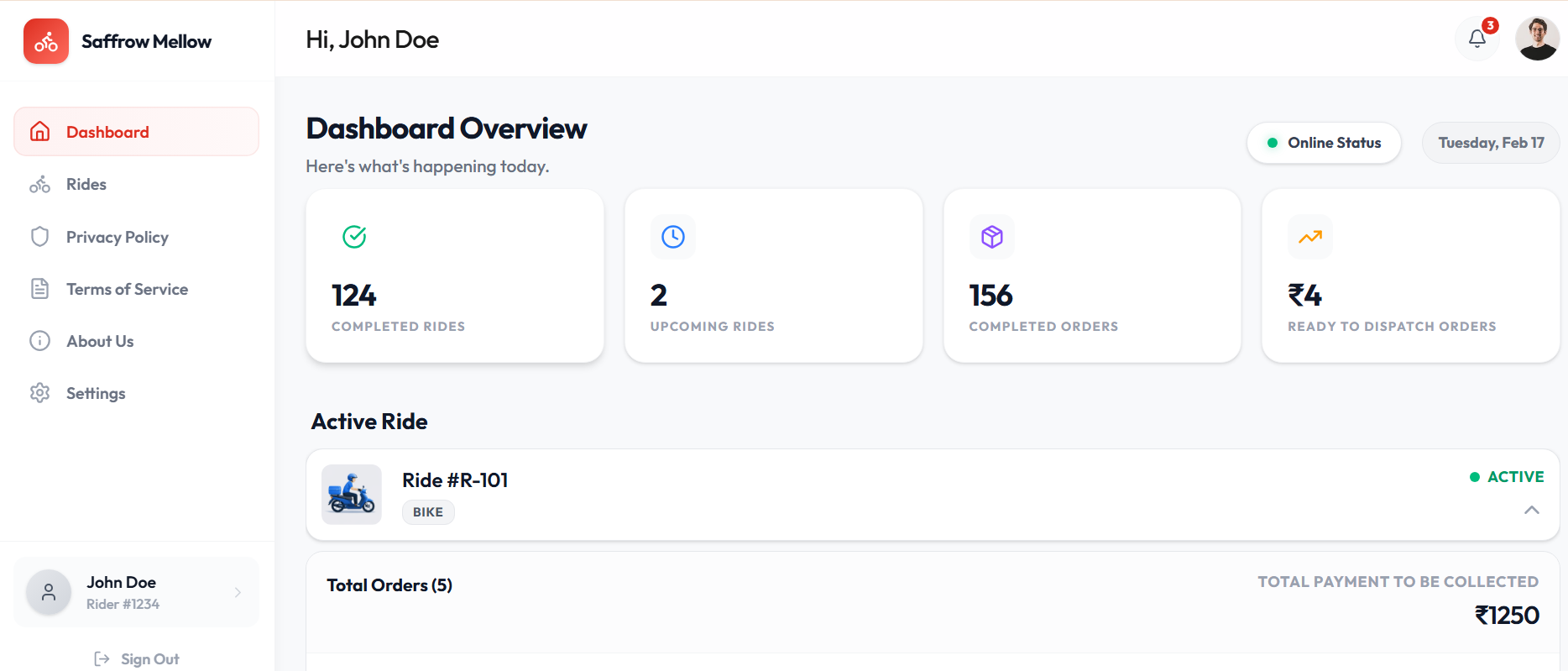
Task: Select Dashboard in the sidebar
Action: point(107,132)
